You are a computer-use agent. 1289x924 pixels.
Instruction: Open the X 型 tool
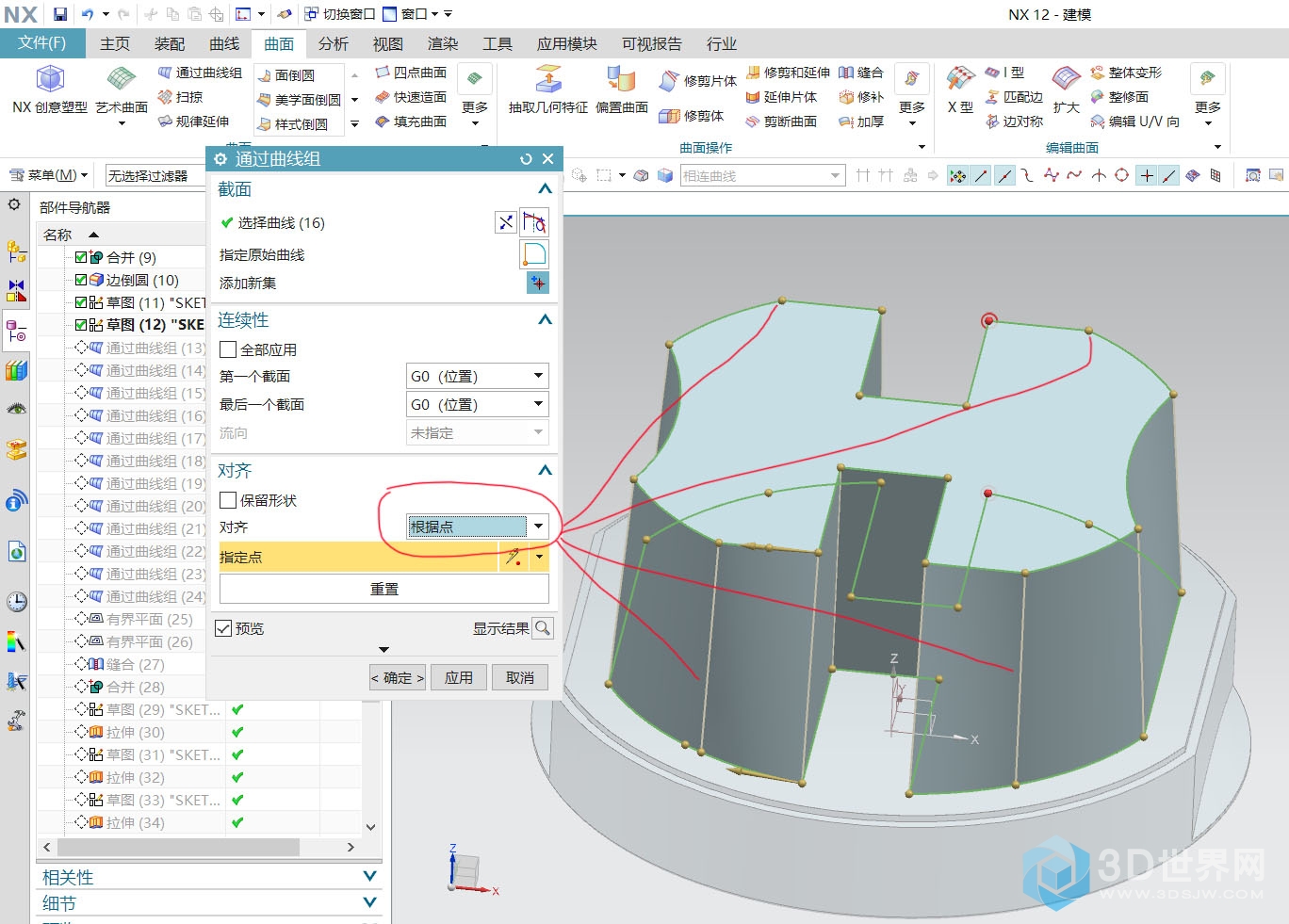[x=960, y=90]
